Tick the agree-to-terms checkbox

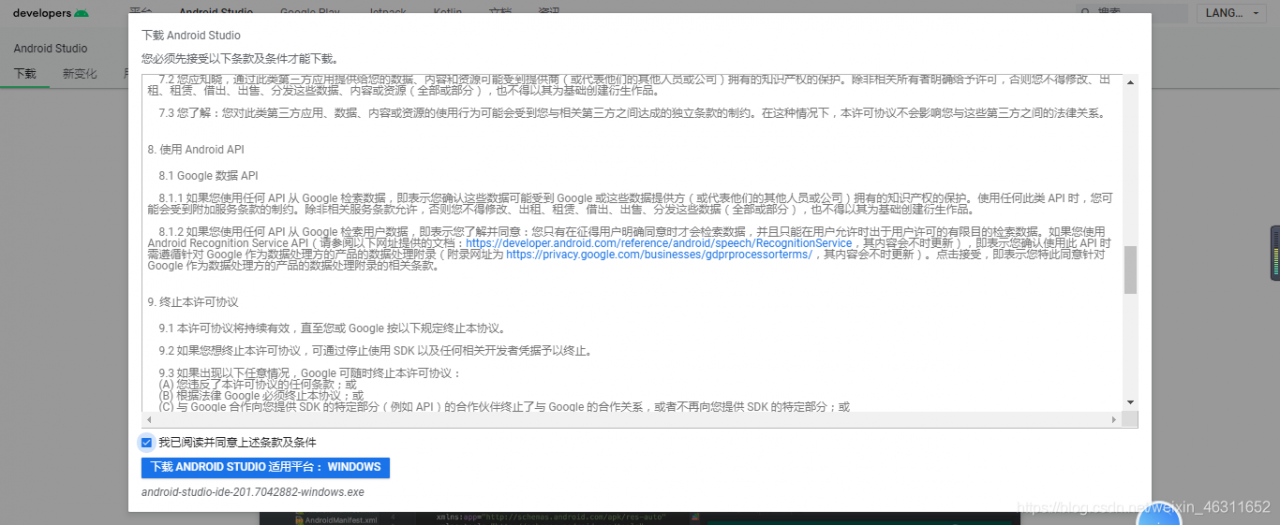point(147,442)
